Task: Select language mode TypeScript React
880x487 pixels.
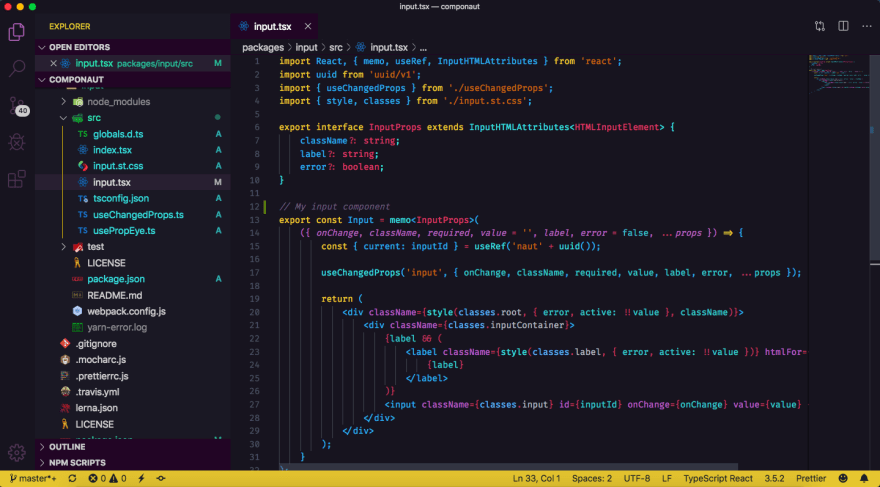Action: click(718, 479)
